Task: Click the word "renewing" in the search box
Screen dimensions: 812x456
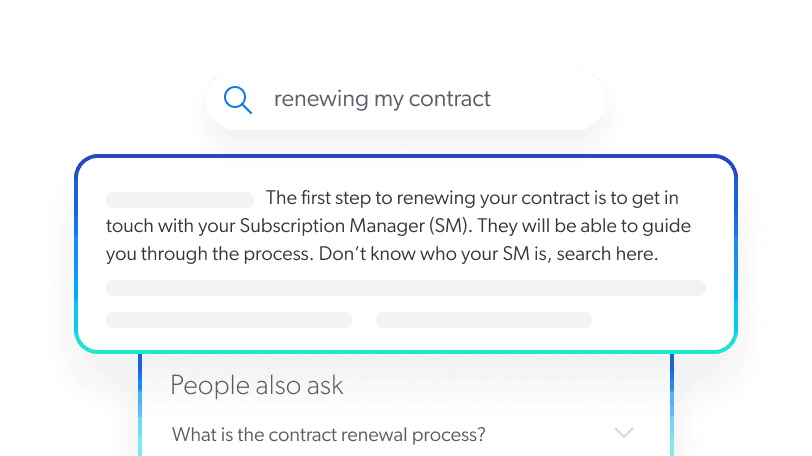Action: [x=312, y=99]
